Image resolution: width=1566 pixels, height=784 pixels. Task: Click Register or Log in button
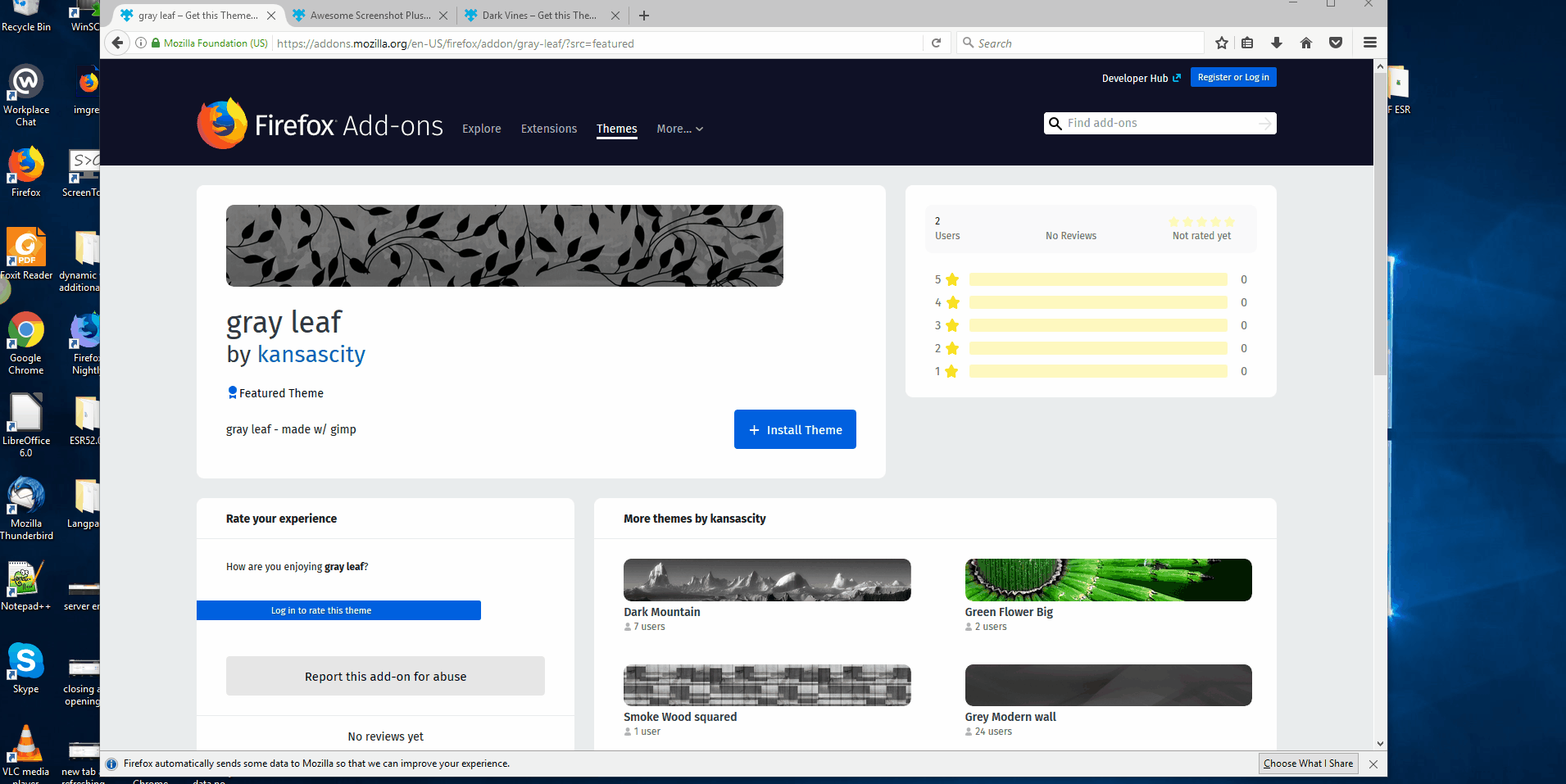coord(1233,77)
